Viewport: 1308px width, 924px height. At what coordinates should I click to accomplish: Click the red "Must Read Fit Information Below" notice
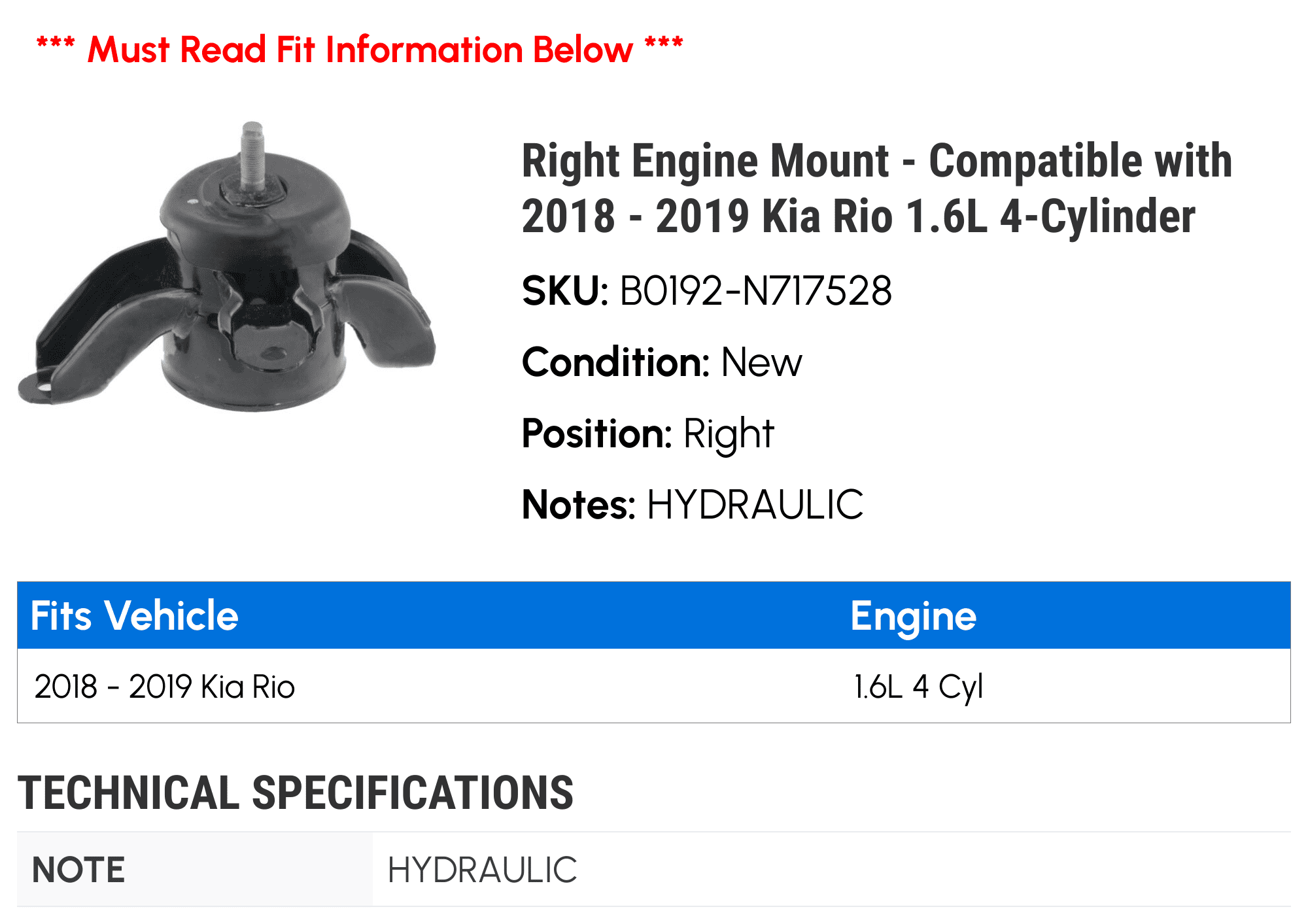tap(360, 50)
